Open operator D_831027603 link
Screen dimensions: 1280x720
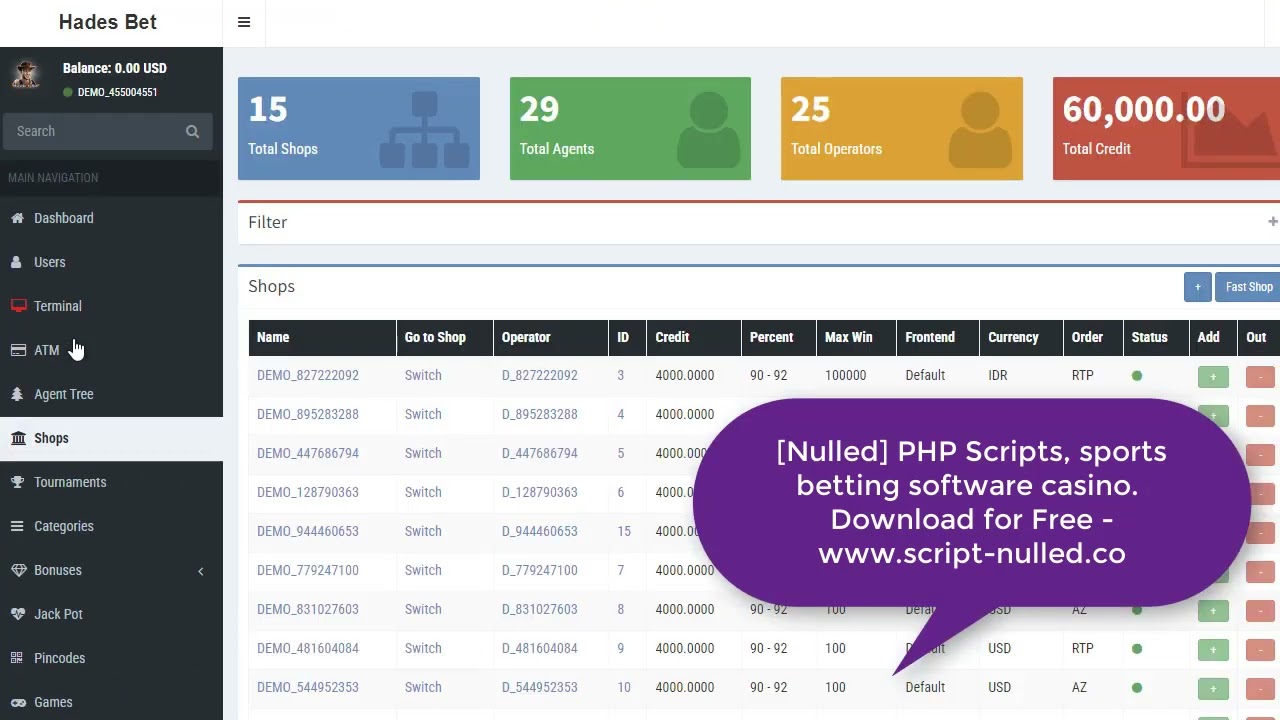(540, 609)
